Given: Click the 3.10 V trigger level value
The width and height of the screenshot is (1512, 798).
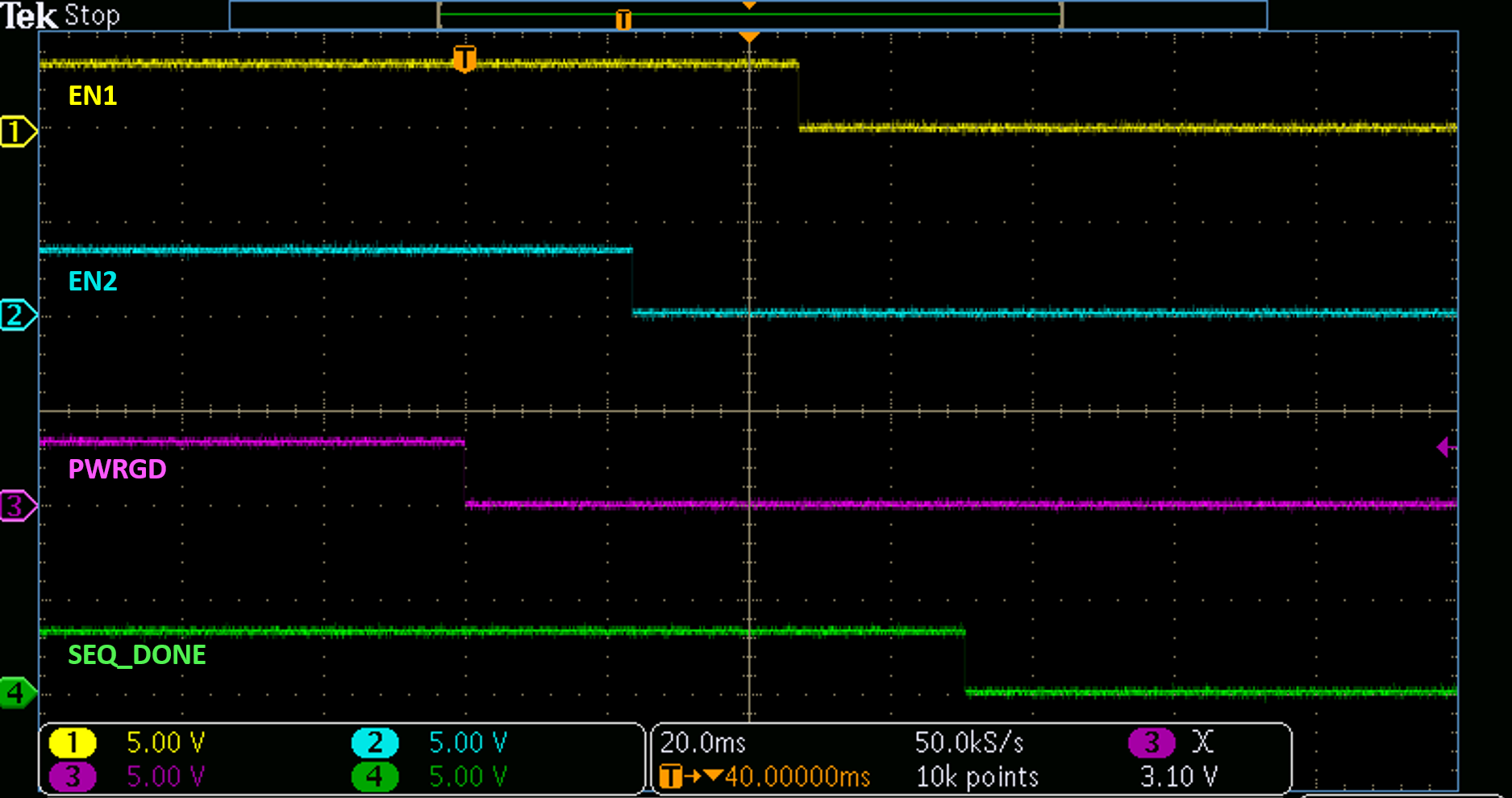Looking at the screenshot, I should (1177, 776).
